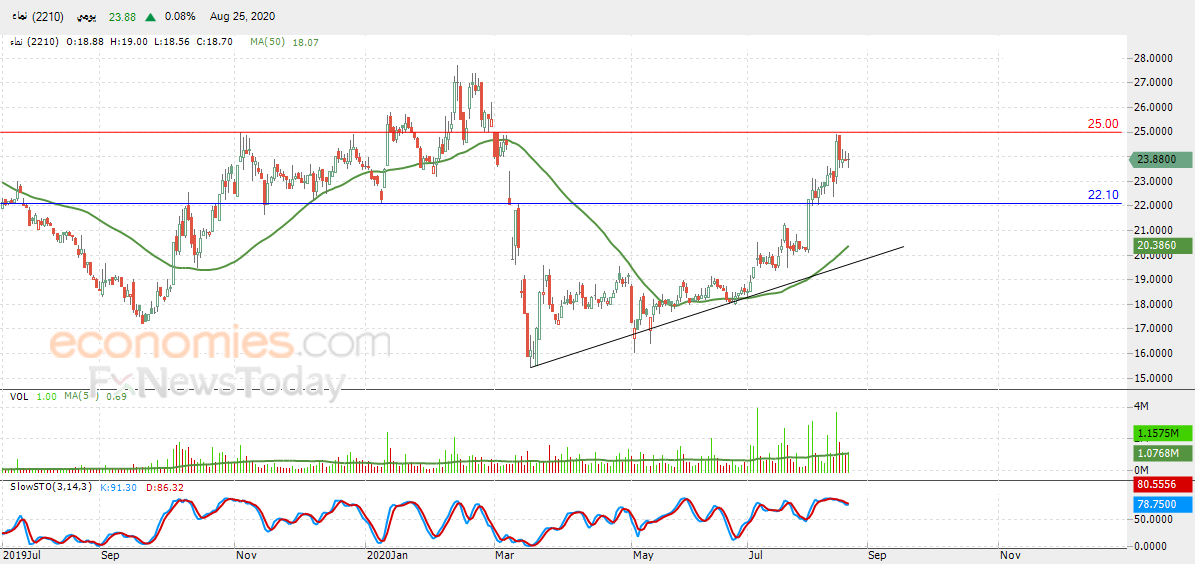Viewport: 1195px width, 564px height.
Task: Select the MA(50) indicator label
Action: [268, 43]
